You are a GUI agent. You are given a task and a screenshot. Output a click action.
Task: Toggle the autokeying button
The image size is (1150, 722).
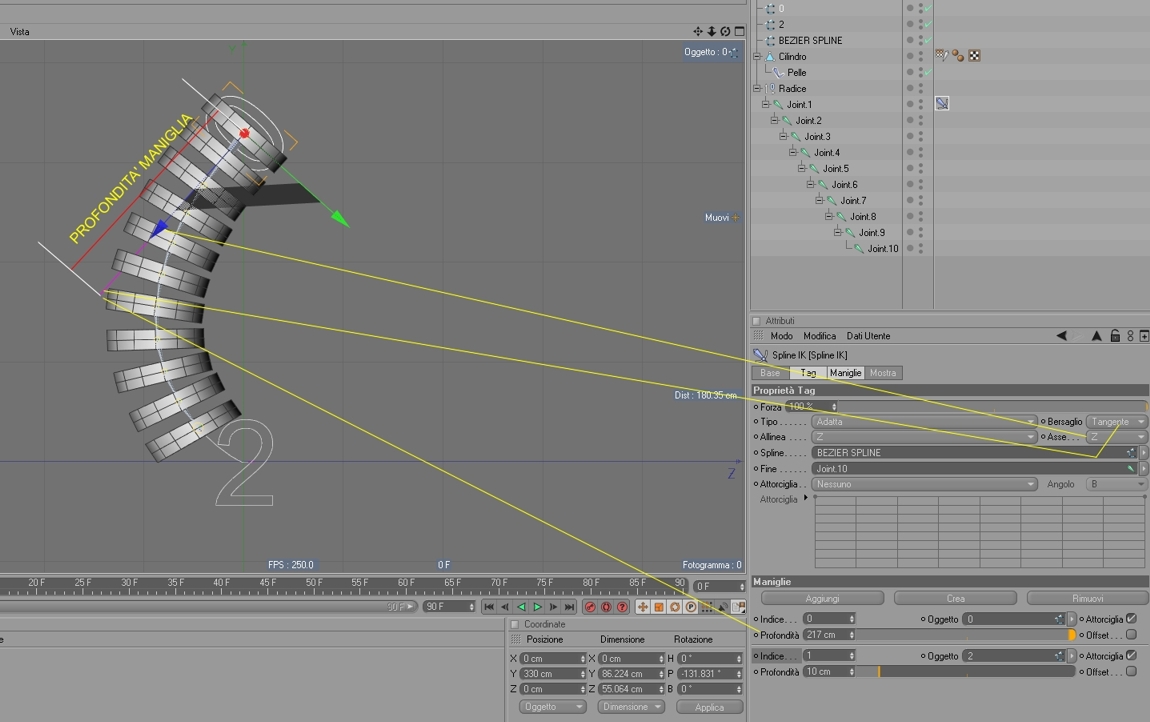[x=606, y=607]
